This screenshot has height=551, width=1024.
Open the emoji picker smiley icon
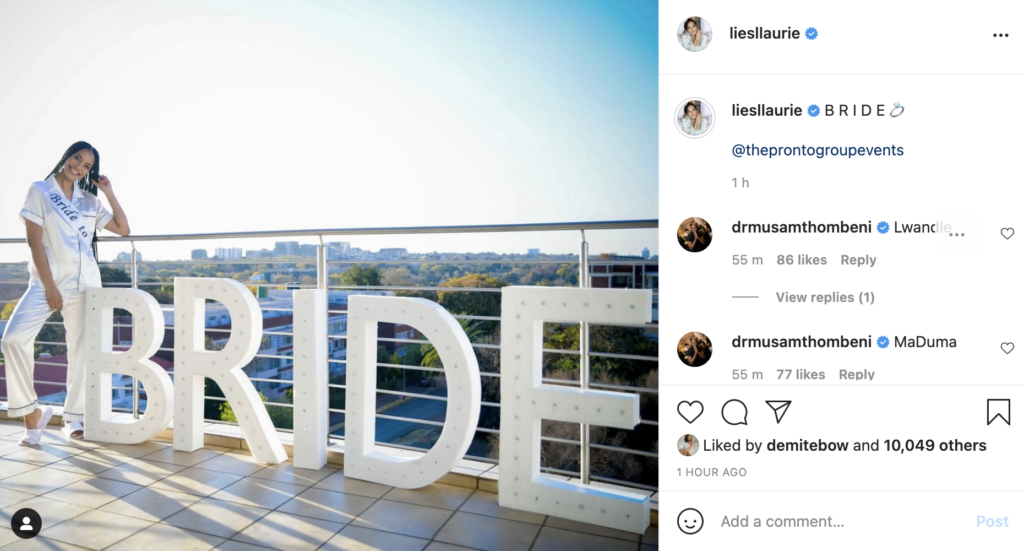point(690,521)
